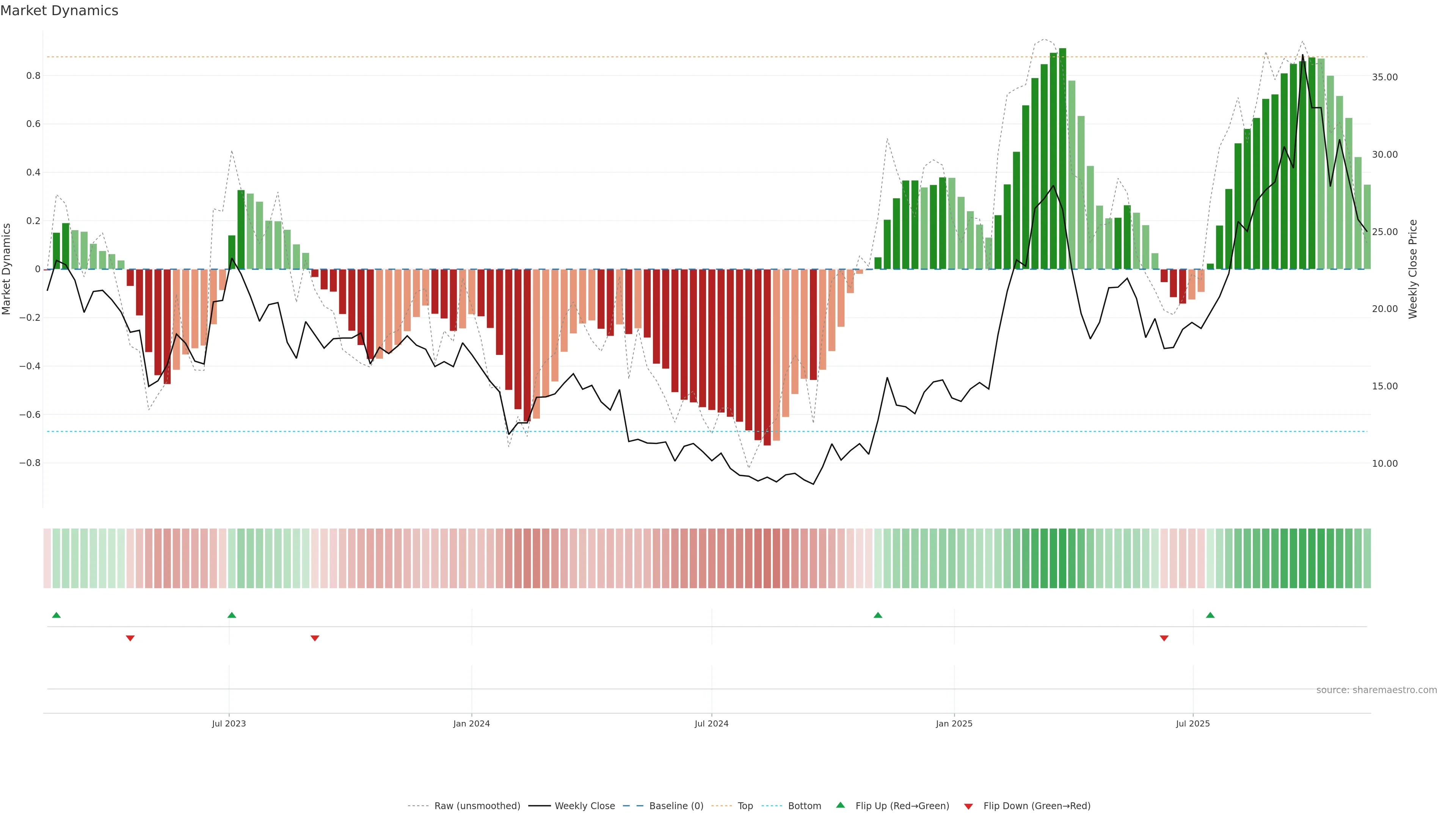
Task: Click the Jul 2024 axis label
Action: pyautogui.click(x=711, y=723)
